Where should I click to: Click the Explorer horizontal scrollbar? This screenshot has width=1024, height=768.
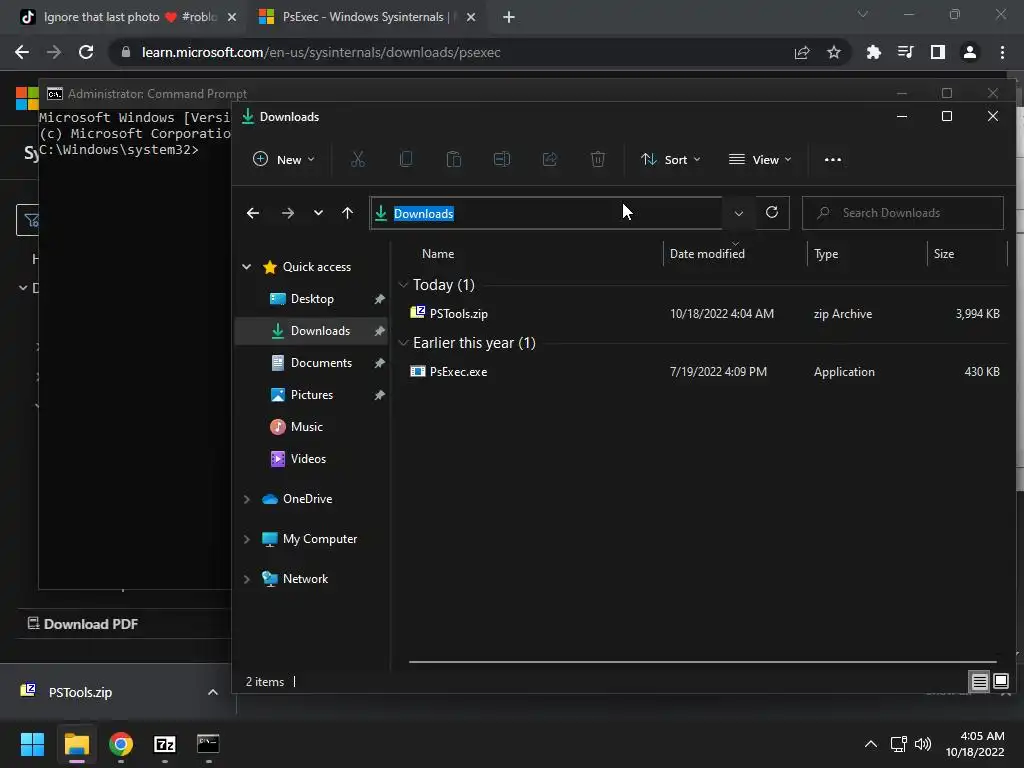point(703,662)
